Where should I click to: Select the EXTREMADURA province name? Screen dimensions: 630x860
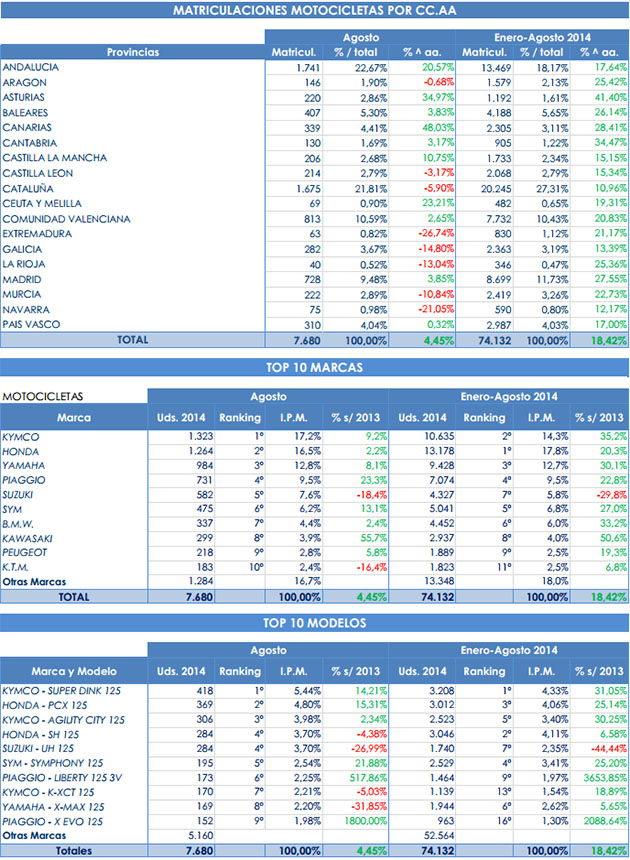point(37,233)
